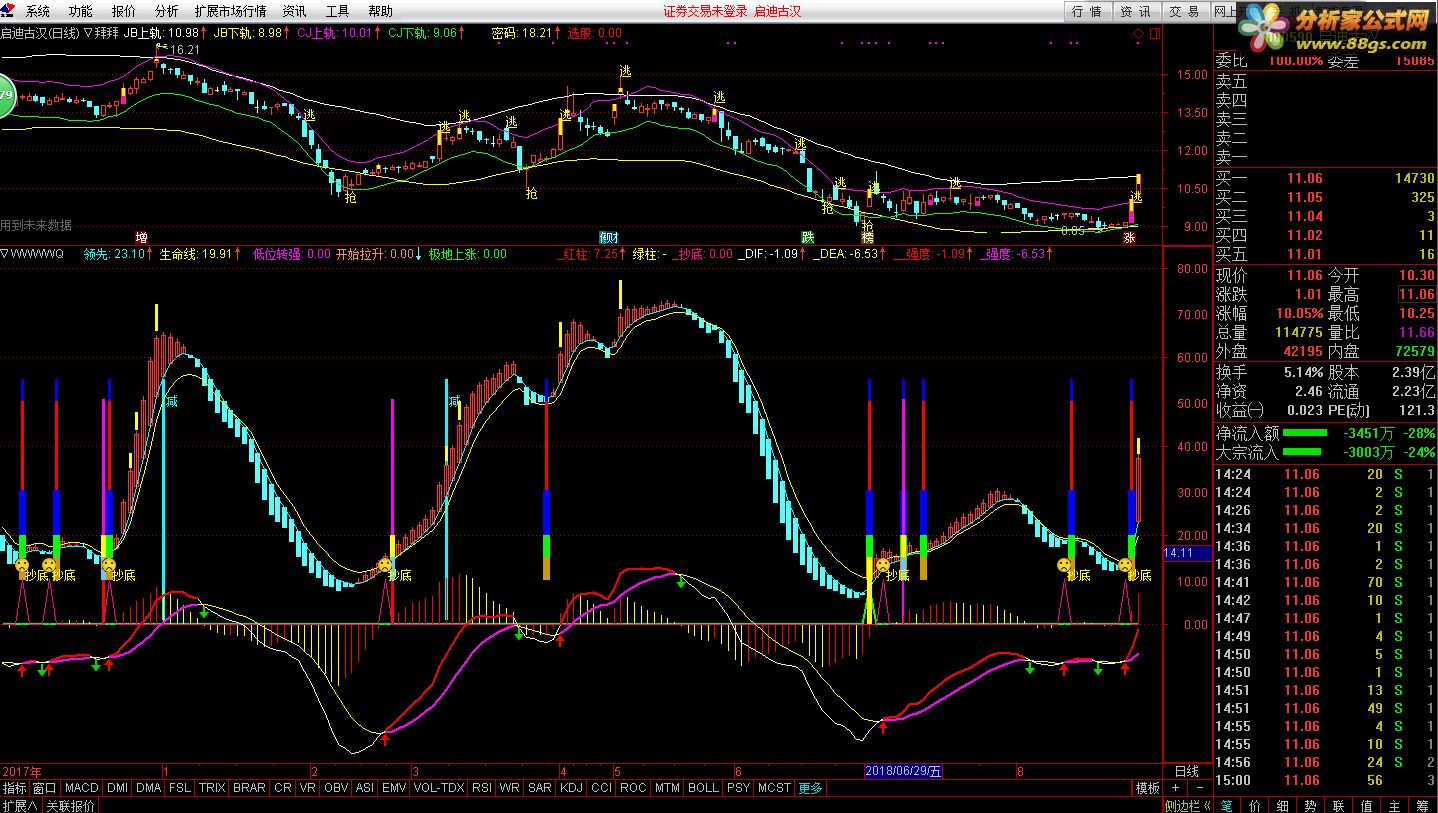
Task: Switch sub-chart to the KDJ indicator
Action: pyautogui.click(x=571, y=788)
